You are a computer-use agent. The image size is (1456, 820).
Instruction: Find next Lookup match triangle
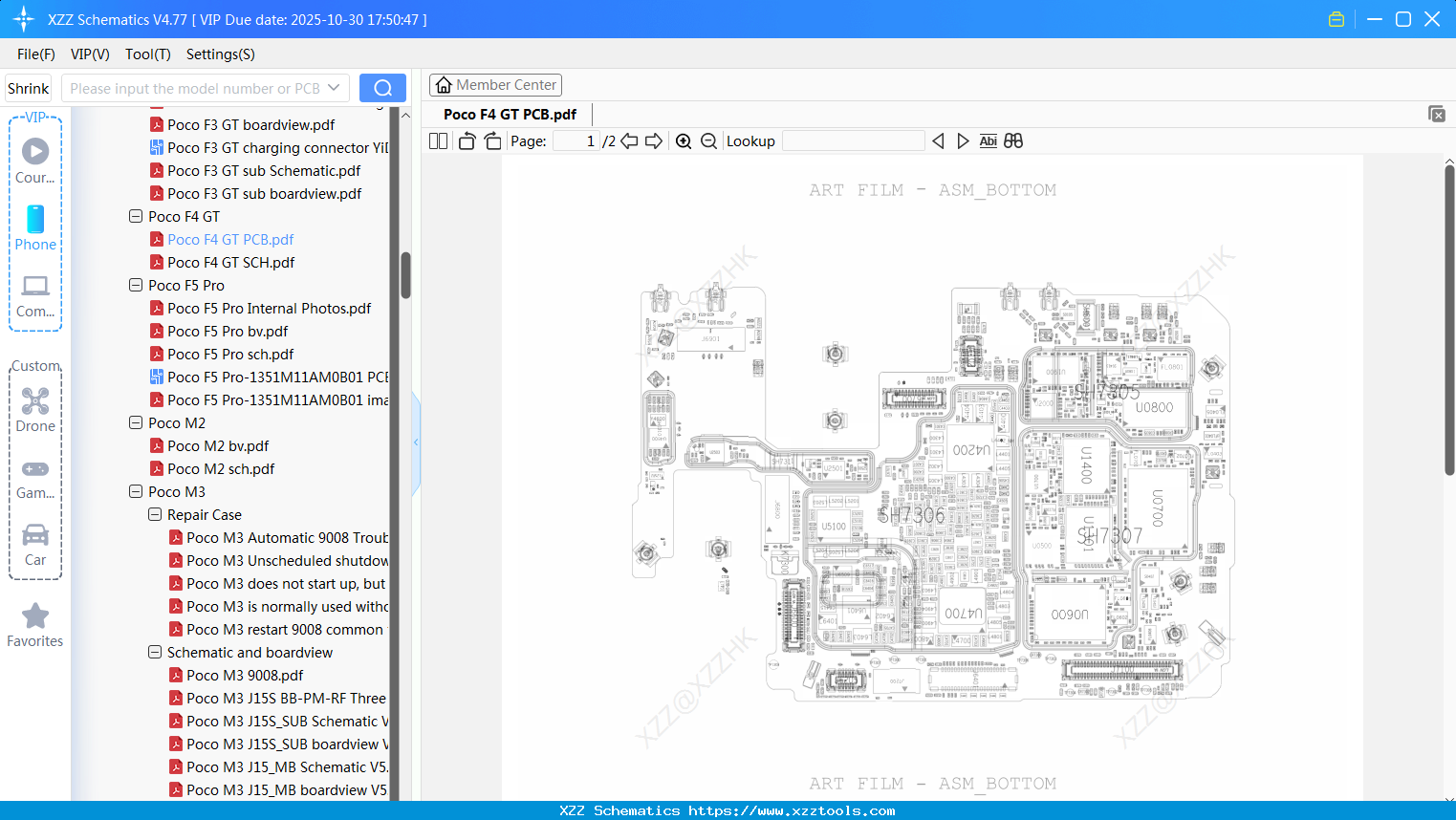tap(963, 141)
